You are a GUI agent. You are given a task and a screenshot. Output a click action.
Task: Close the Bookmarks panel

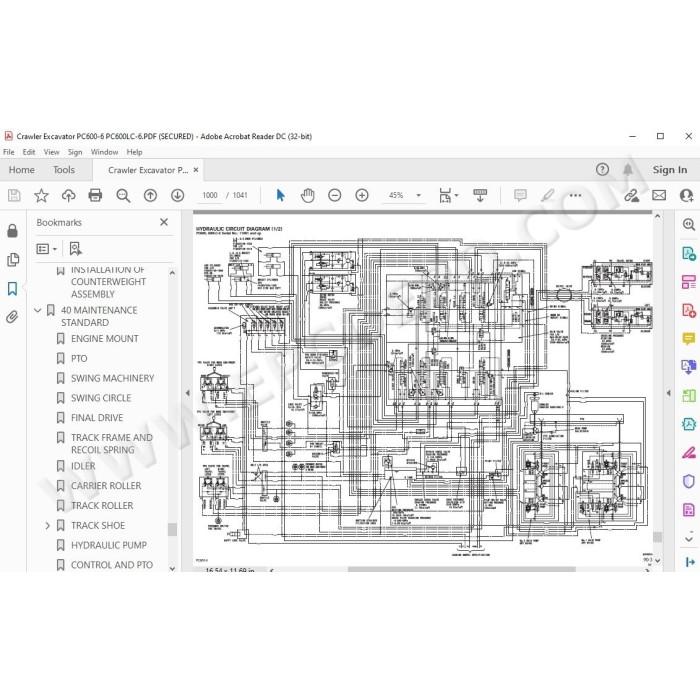tap(164, 222)
